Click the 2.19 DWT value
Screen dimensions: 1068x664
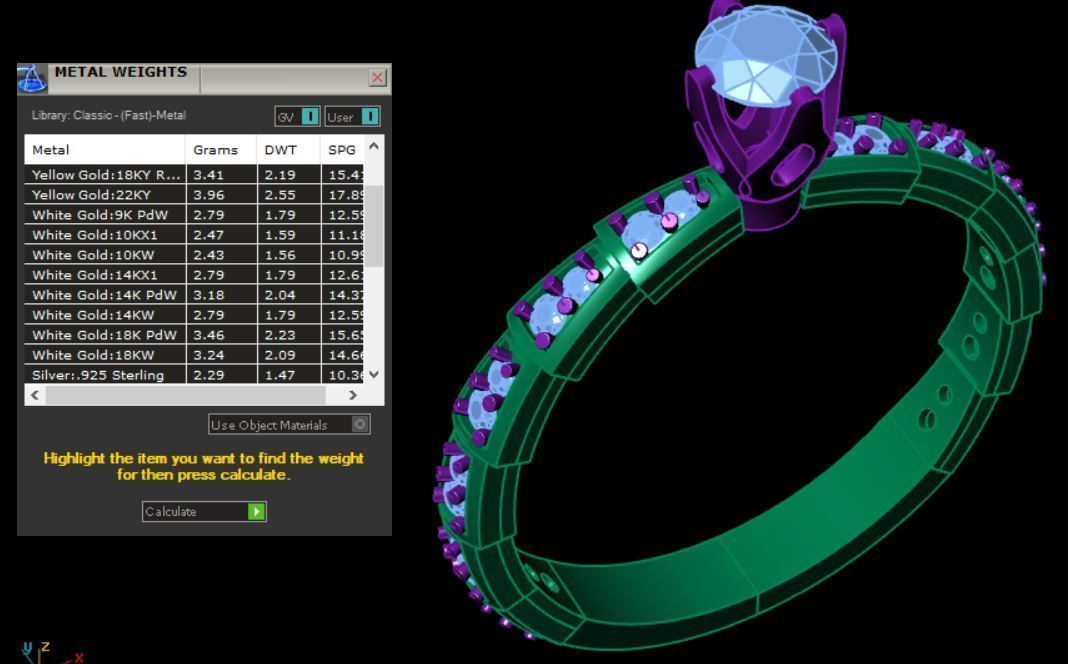click(x=280, y=175)
